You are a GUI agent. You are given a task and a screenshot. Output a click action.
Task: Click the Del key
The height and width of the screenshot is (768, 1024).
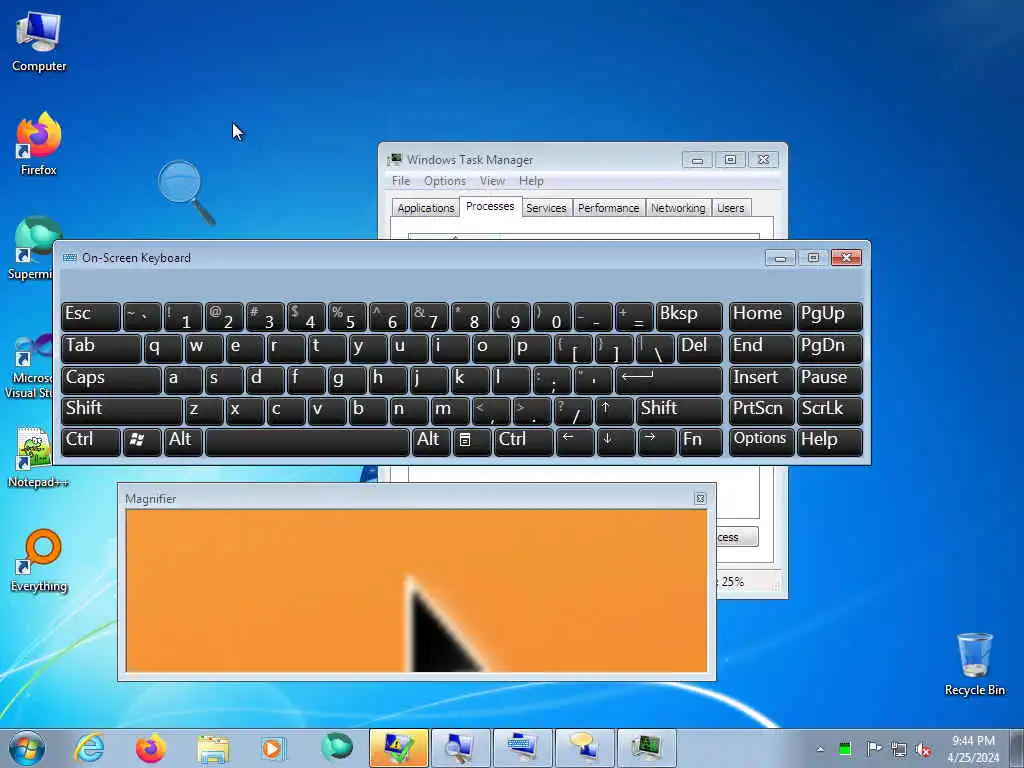(699, 348)
